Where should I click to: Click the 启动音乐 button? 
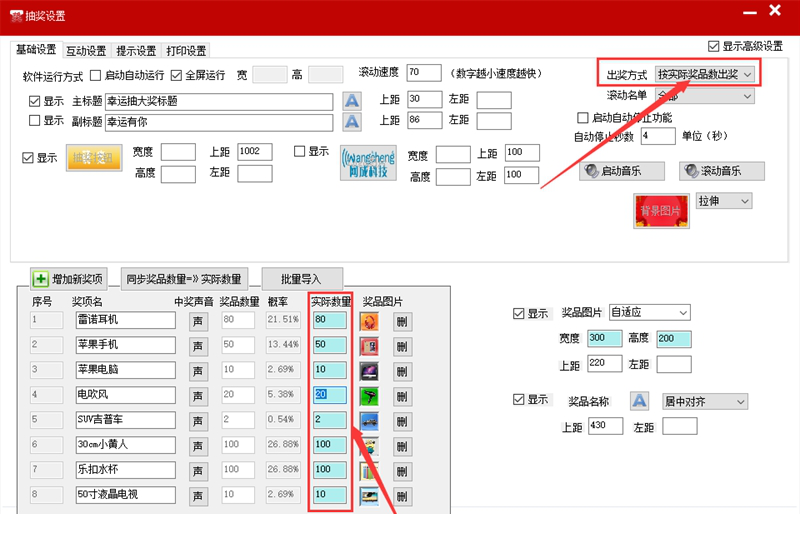pyautogui.click(x=622, y=171)
